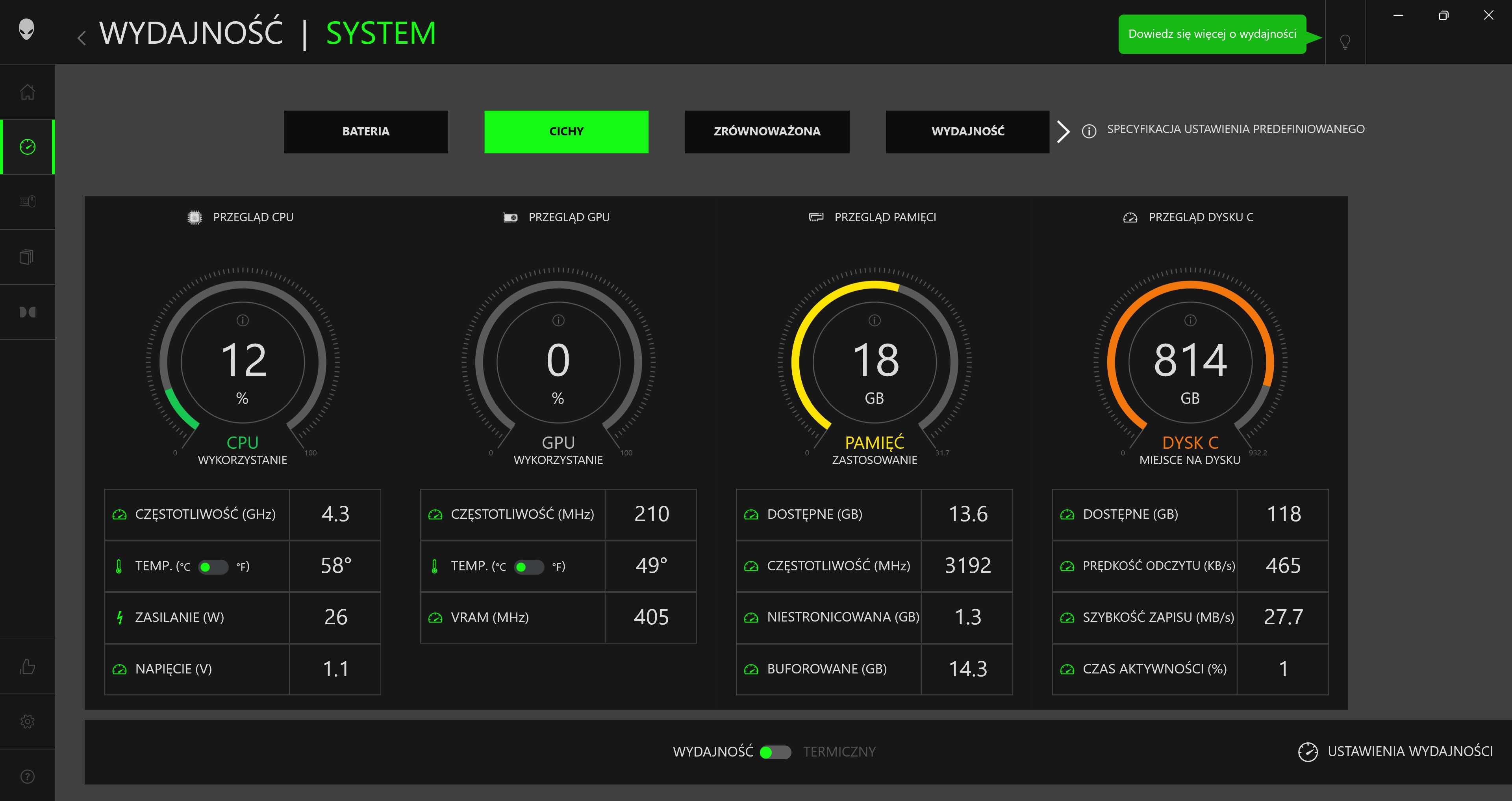The height and width of the screenshot is (801, 1512).
Task: Click the green SYSTEM title text
Action: pyautogui.click(x=381, y=33)
